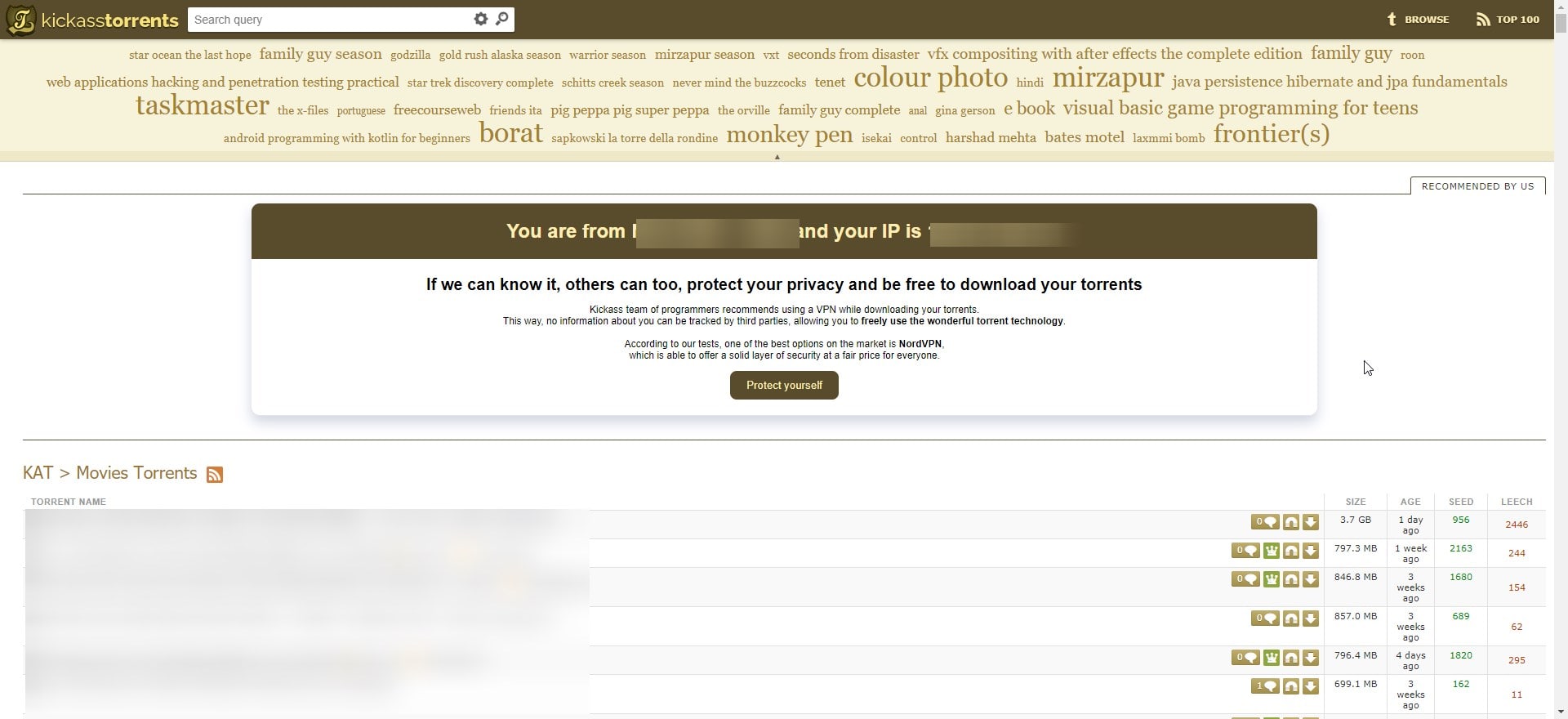Screen dimensions: 1568x719
Task: Click magnet link for the 699.1 MB torrent
Action: (x=1291, y=686)
